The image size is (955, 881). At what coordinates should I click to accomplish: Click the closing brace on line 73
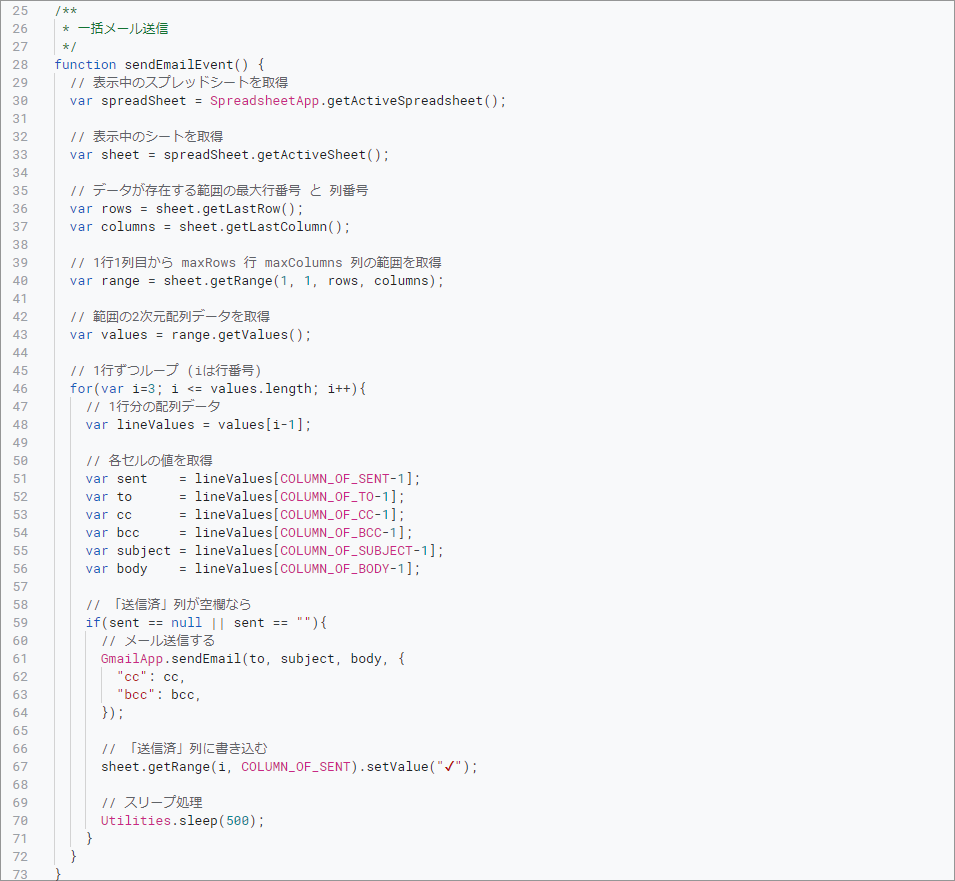coord(58,874)
